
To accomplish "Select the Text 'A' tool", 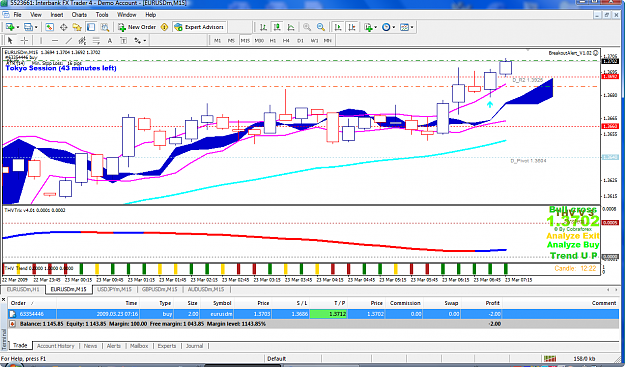I will (110, 40).
